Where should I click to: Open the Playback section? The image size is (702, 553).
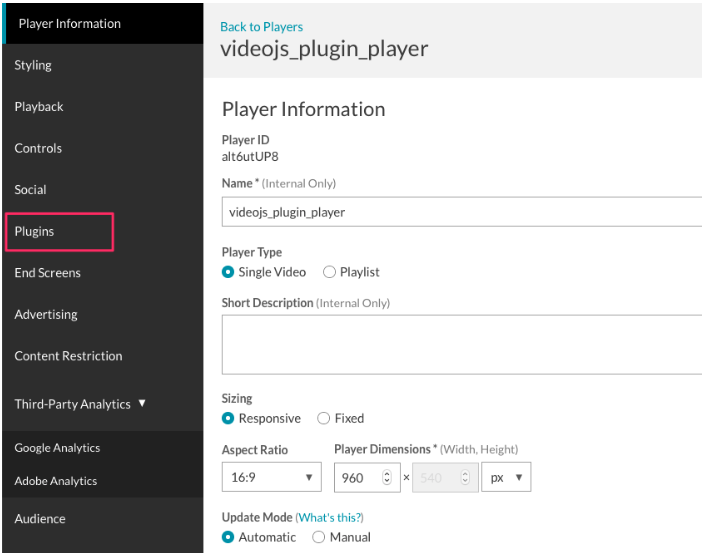(39, 107)
